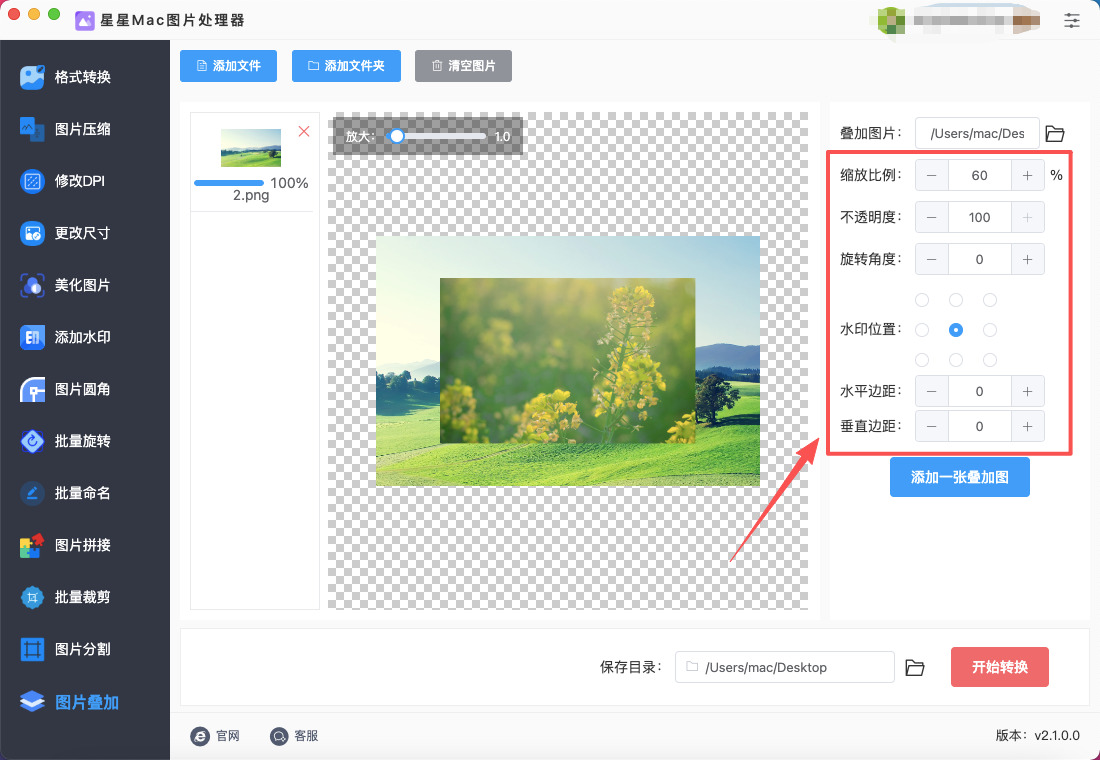1100x760 pixels.
Task: Select top-center watermark position
Action: pos(955,300)
